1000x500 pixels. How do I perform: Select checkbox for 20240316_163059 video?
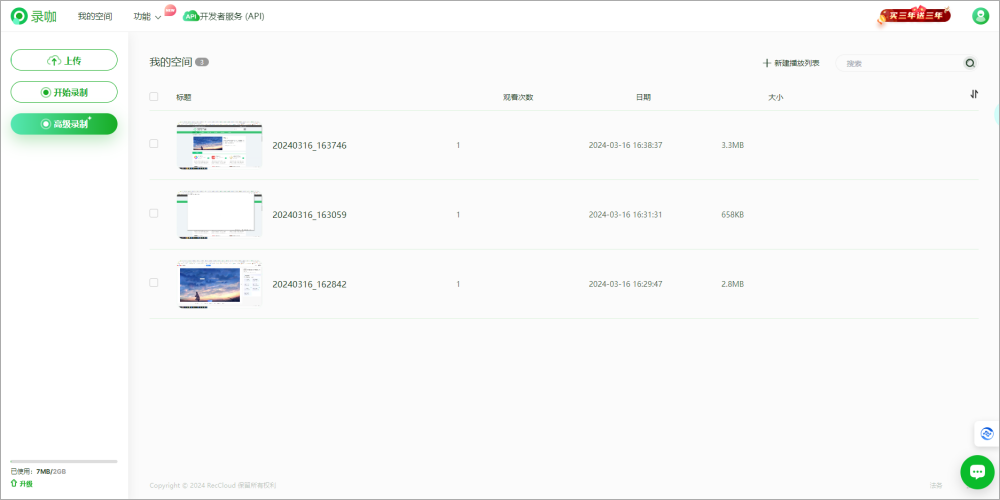click(x=154, y=213)
